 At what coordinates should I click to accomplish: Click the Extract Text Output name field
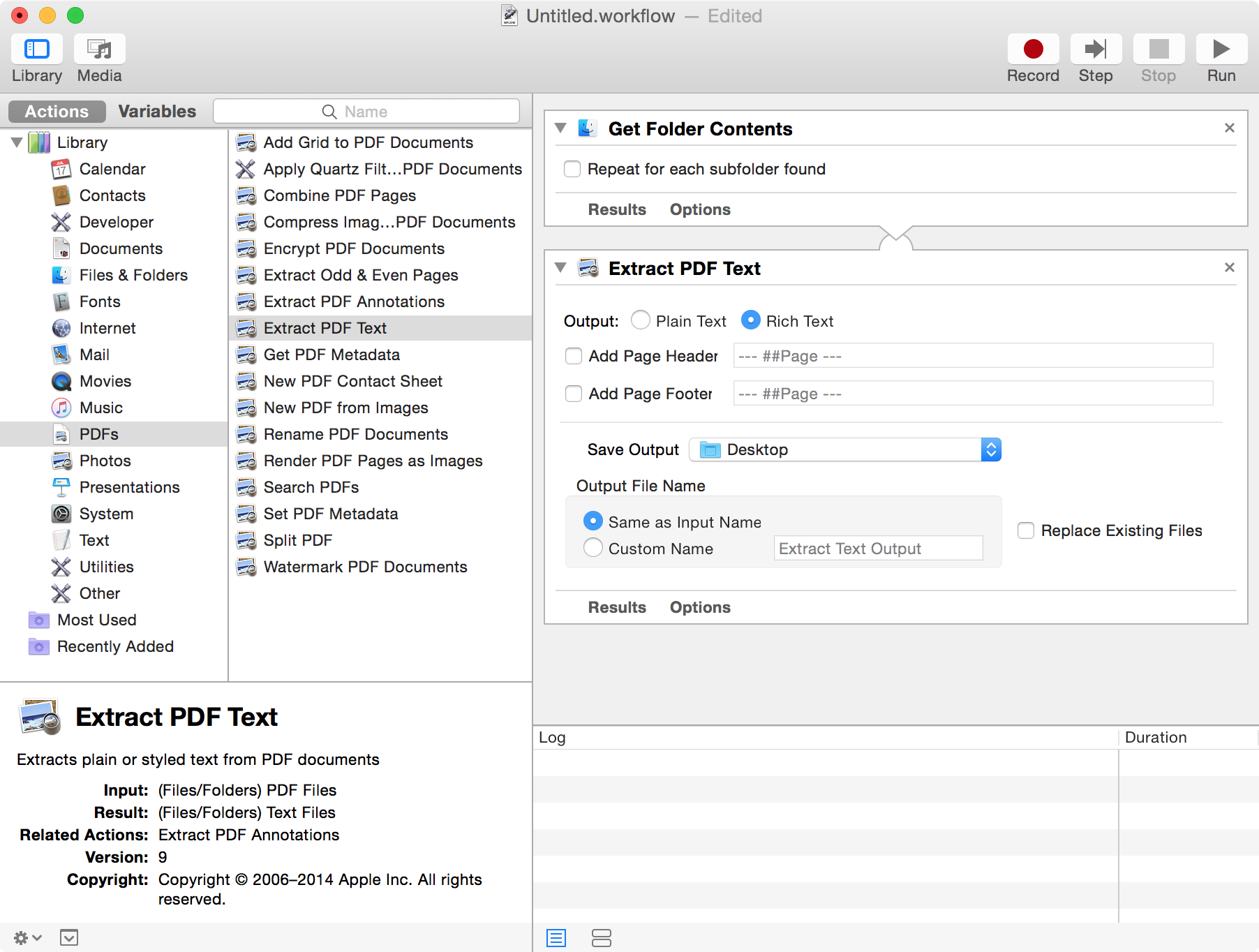(x=878, y=549)
